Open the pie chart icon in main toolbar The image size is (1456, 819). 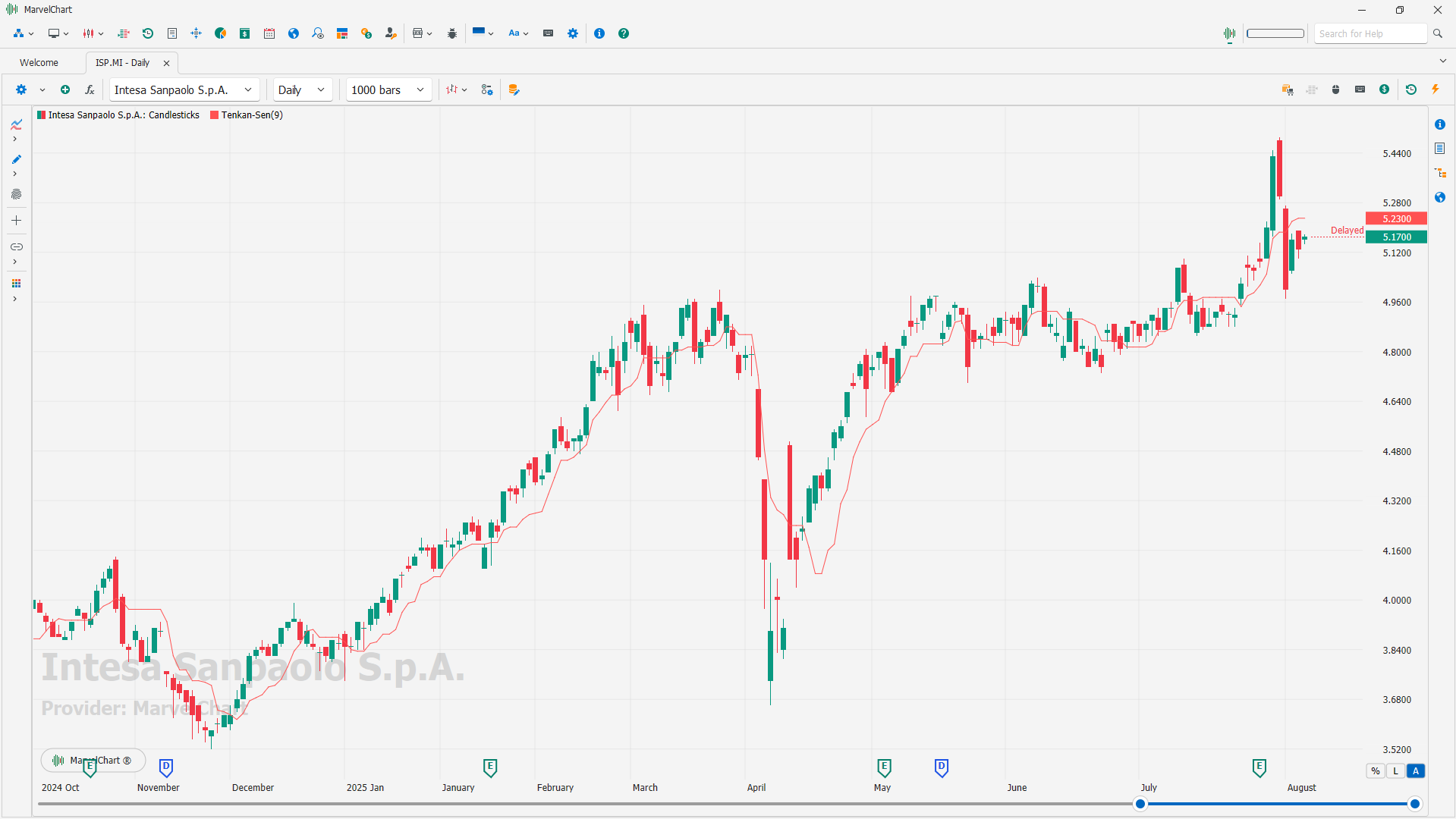221,33
